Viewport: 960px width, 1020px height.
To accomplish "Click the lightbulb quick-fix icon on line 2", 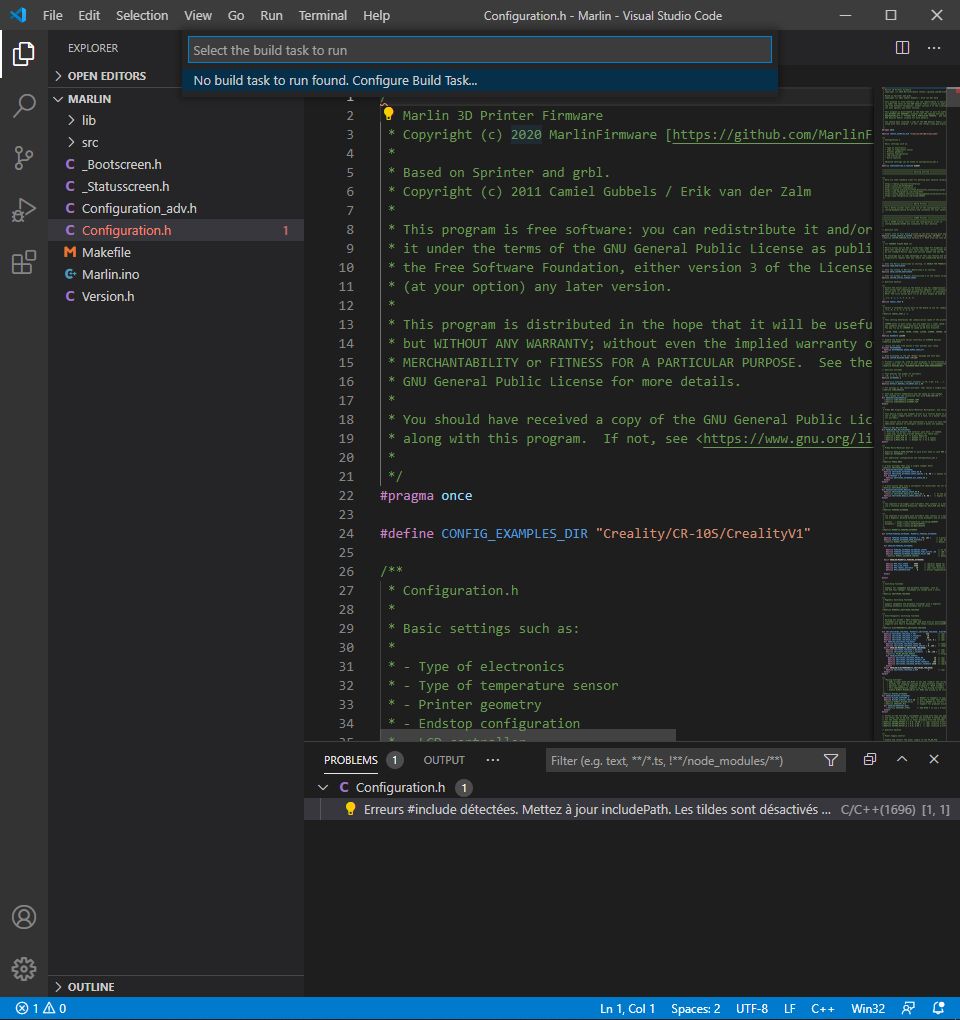I will click(388, 114).
